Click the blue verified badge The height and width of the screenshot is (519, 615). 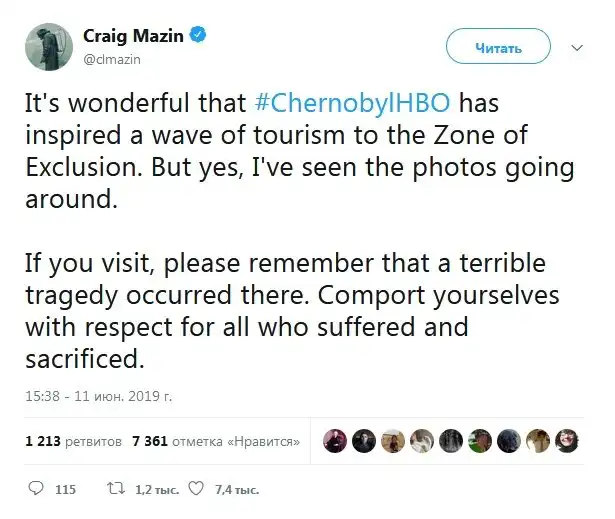point(200,37)
